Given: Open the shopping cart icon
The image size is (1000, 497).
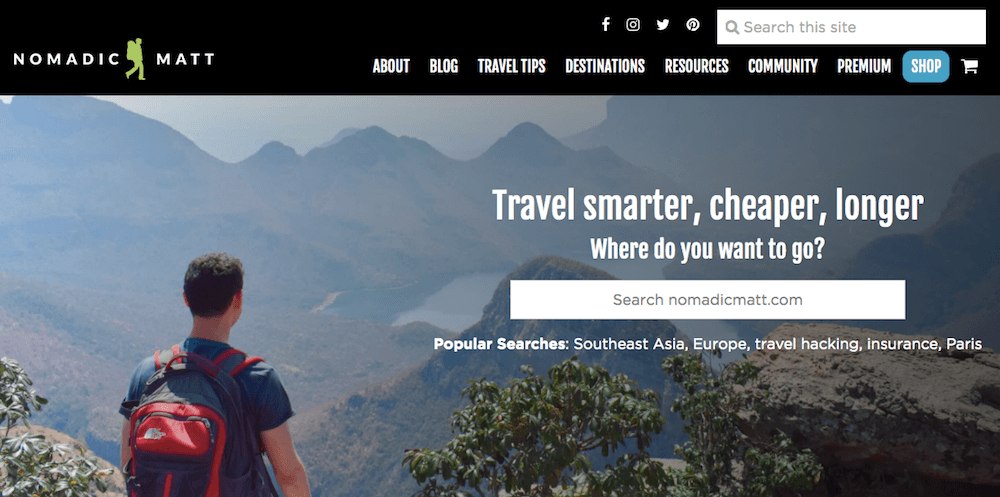Looking at the screenshot, I should 969,66.
